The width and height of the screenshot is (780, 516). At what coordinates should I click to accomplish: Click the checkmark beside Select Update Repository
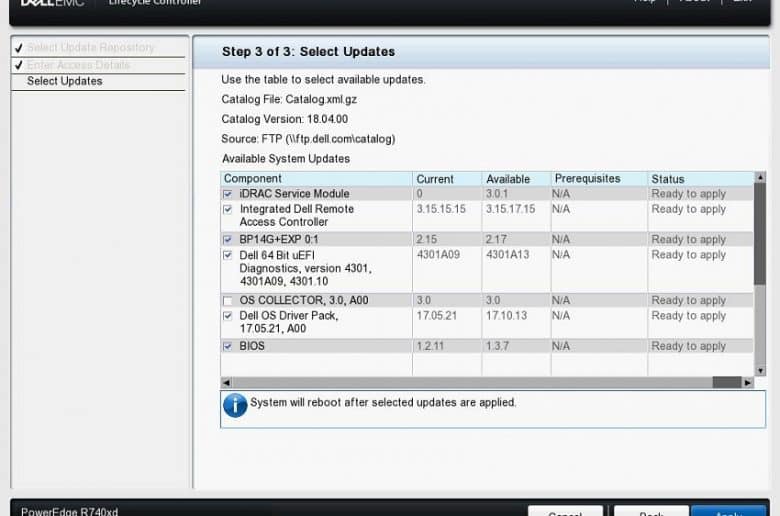click(x=19, y=48)
